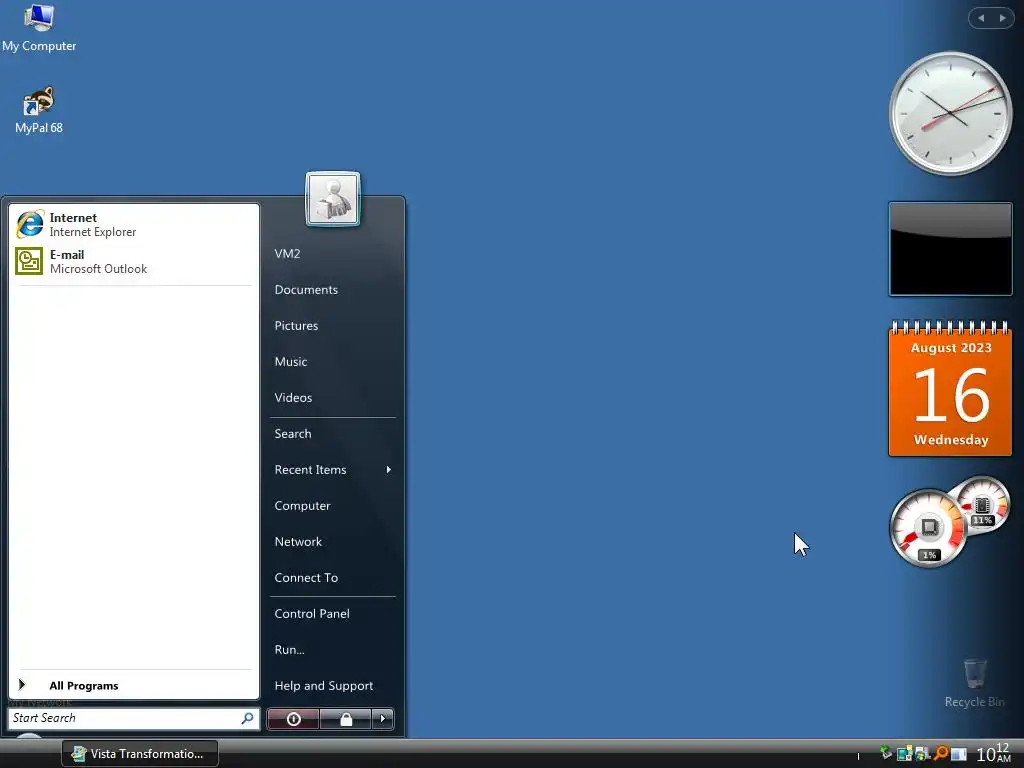Image resolution: width=1024 pixels, height=768 pixels.
Task: Click the black slideshow sidebar gadget
Action: tap(950, 249)
